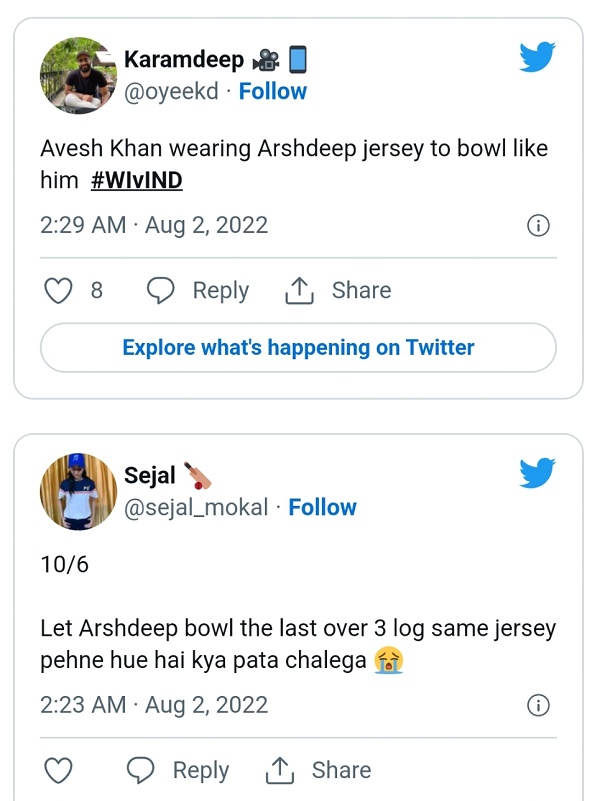
Task: Open Sejal's profile picture
Action: click(78, 491)
